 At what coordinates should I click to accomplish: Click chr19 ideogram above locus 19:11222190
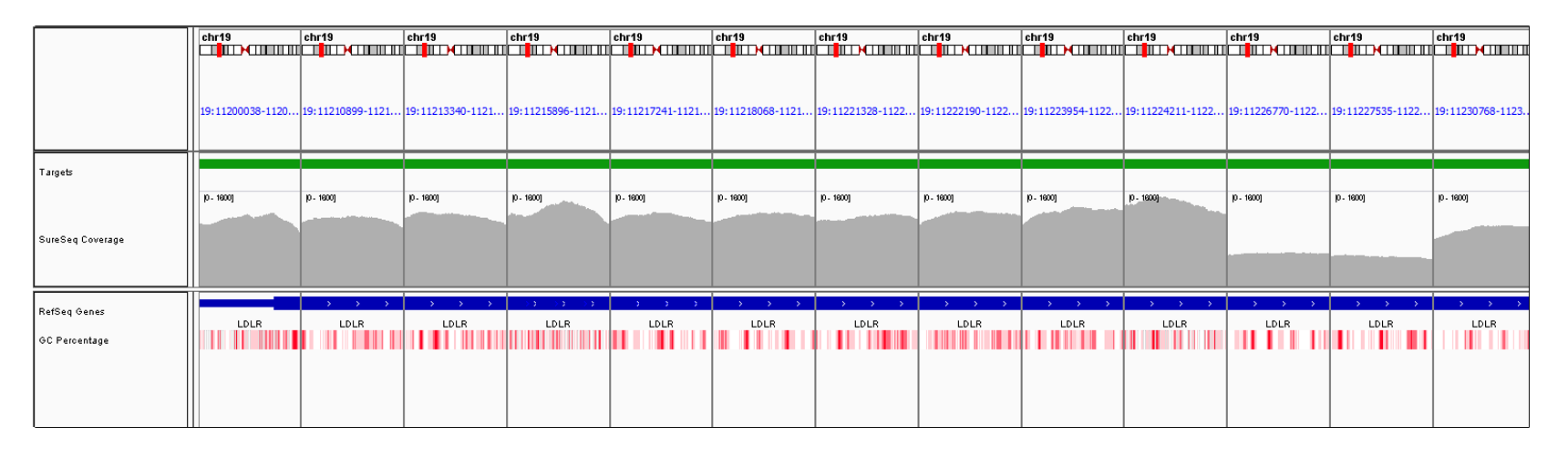(x=969, y=50)
